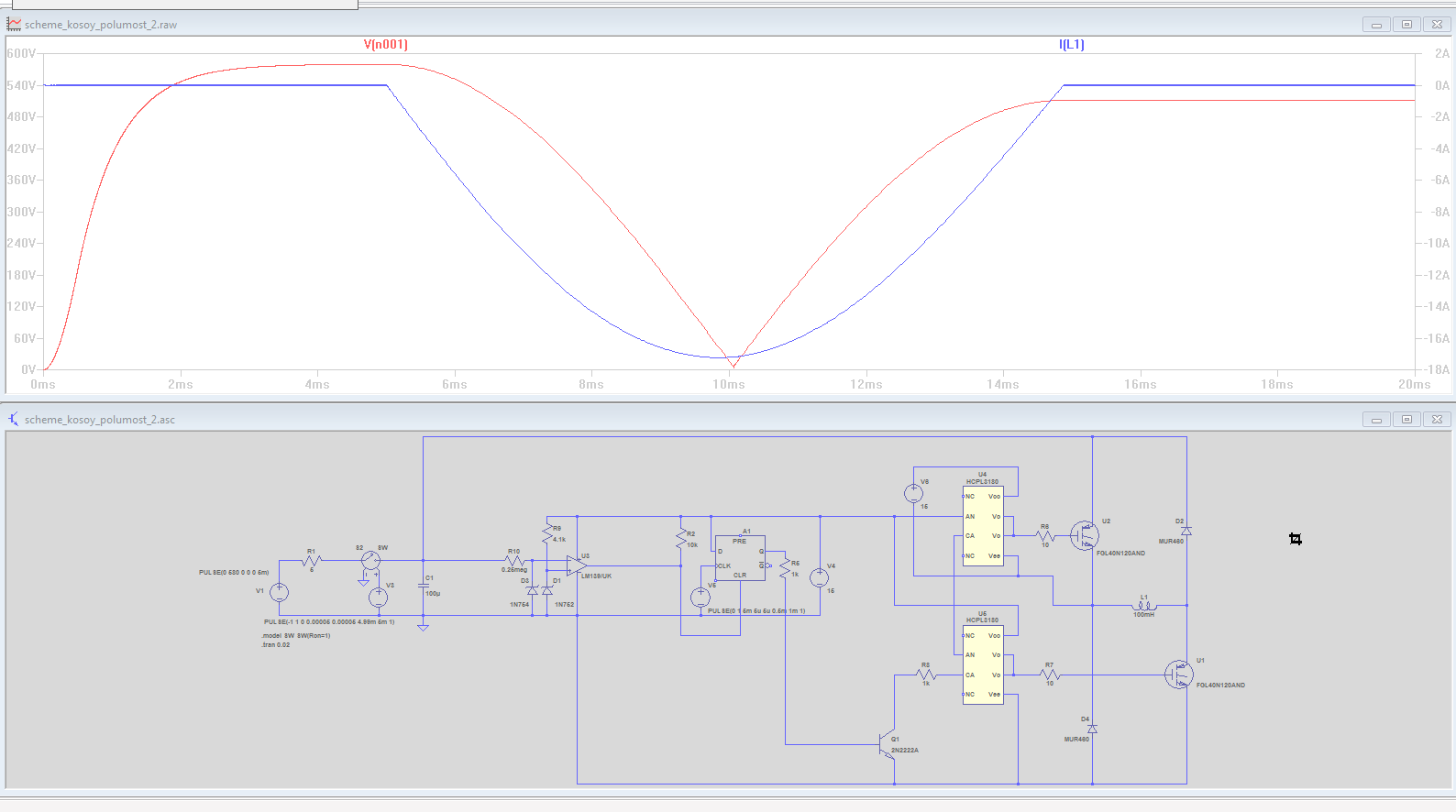Click the I(L1) trace label
The width and height of the screenshot is (1456, 812).
click(1071, 44)
